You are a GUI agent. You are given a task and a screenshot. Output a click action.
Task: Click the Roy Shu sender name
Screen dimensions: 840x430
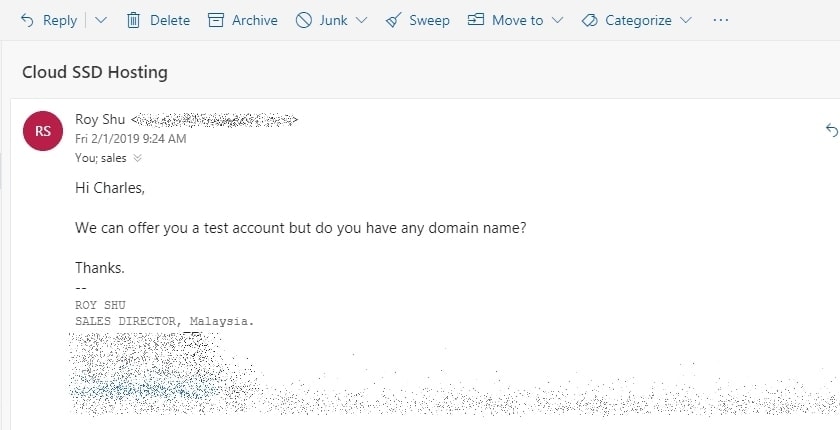tap(100, 119)
